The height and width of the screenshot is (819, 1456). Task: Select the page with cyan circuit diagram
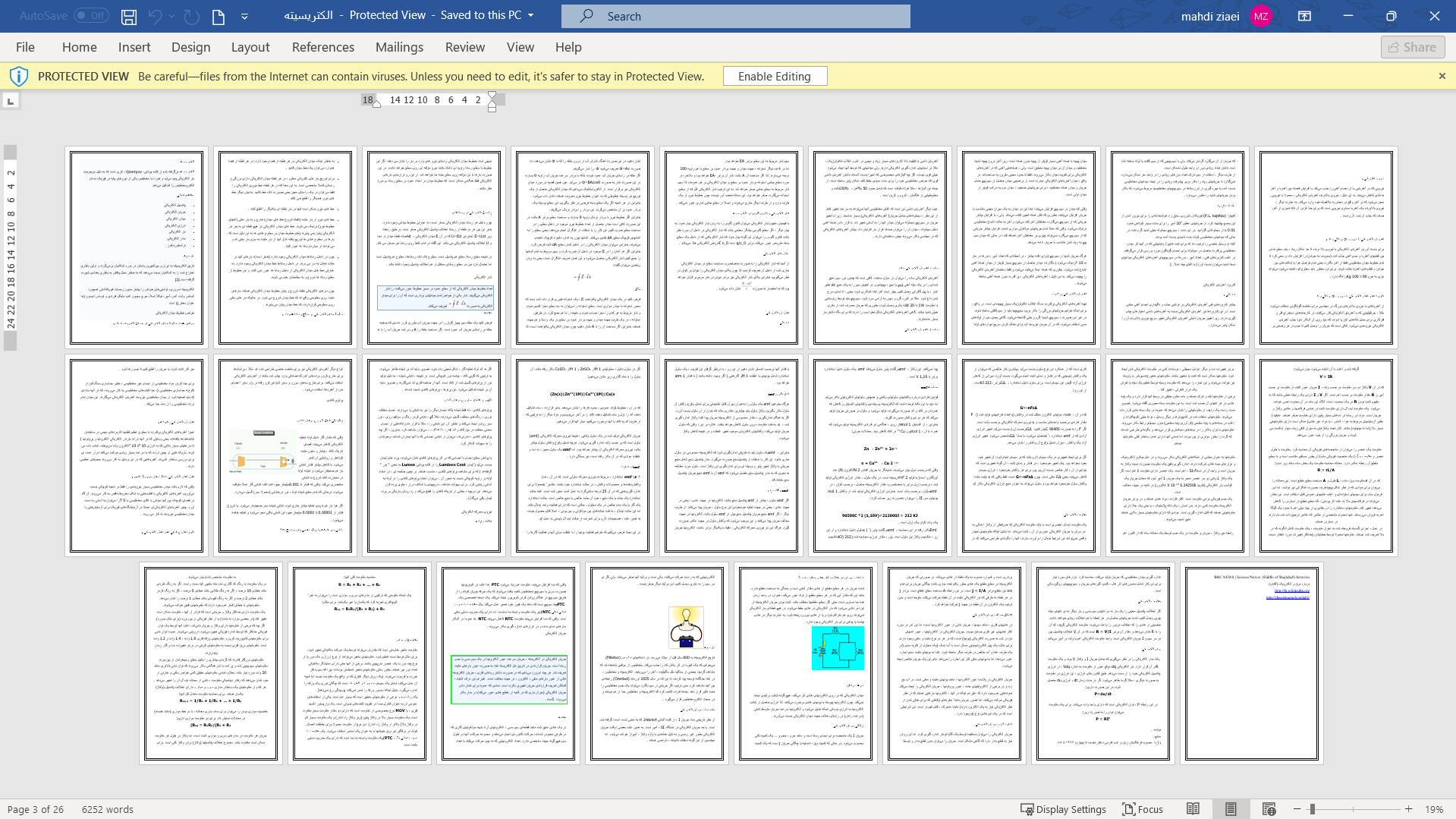(806, 663)
